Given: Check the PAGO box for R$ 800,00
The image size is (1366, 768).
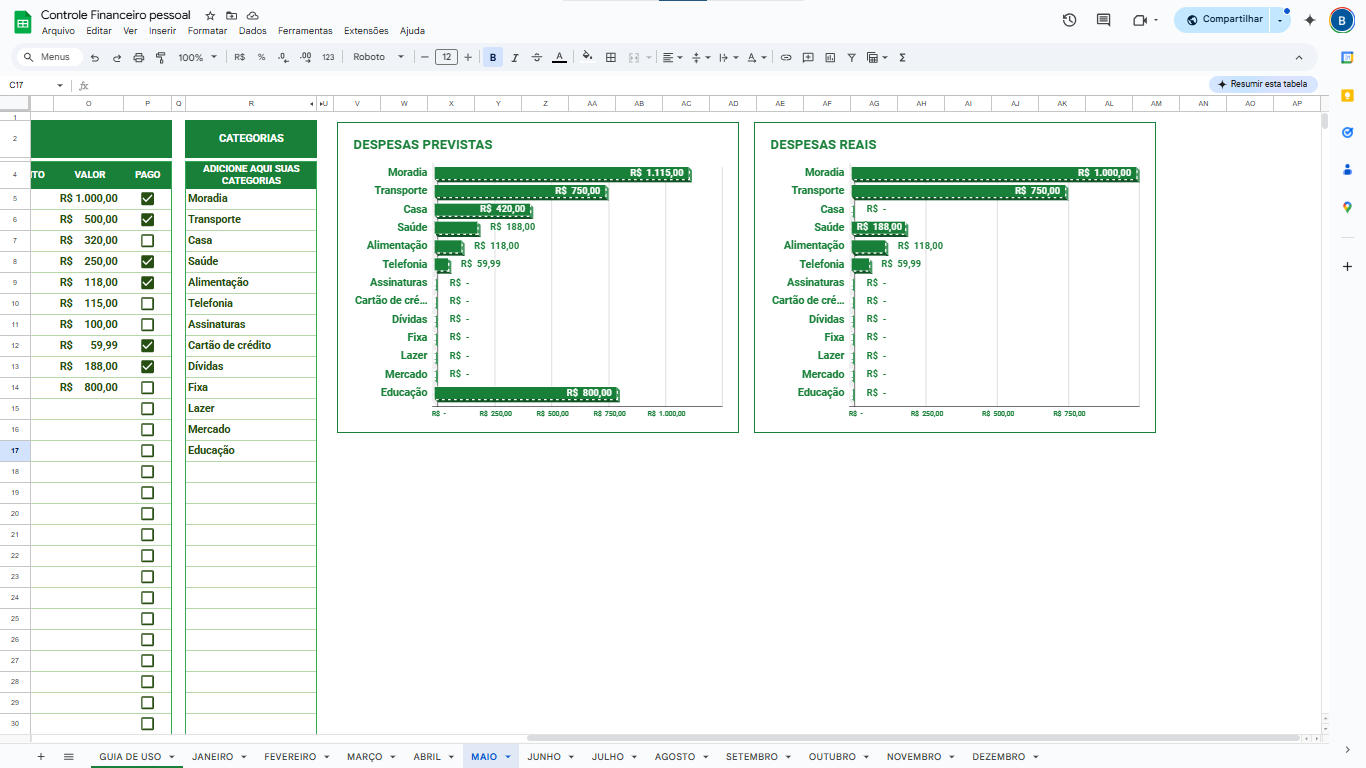Looking at the screenshot, I should (147, 388).
